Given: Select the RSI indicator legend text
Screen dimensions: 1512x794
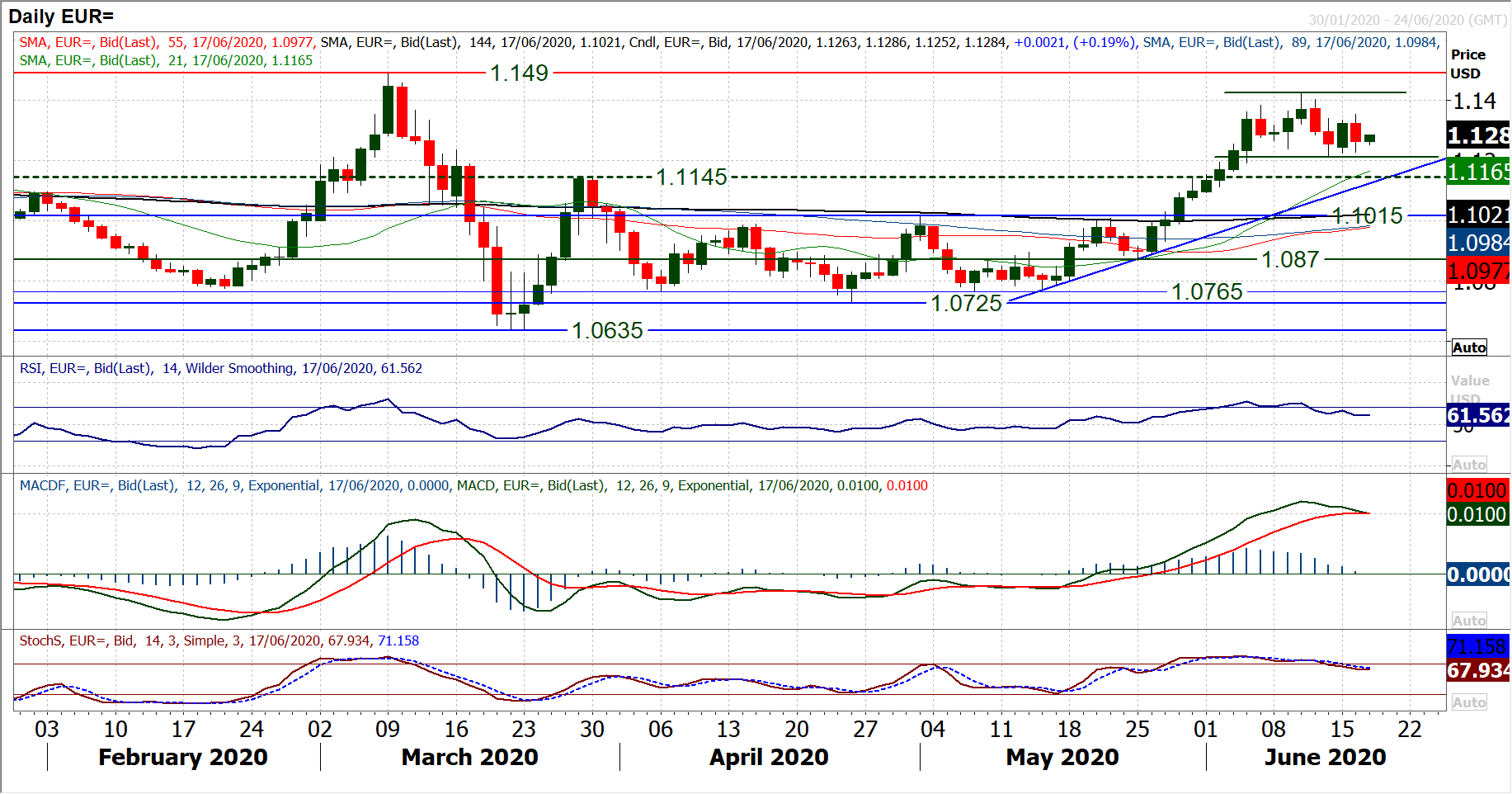Looking at the screenshot, I should [x=220, y=369].
